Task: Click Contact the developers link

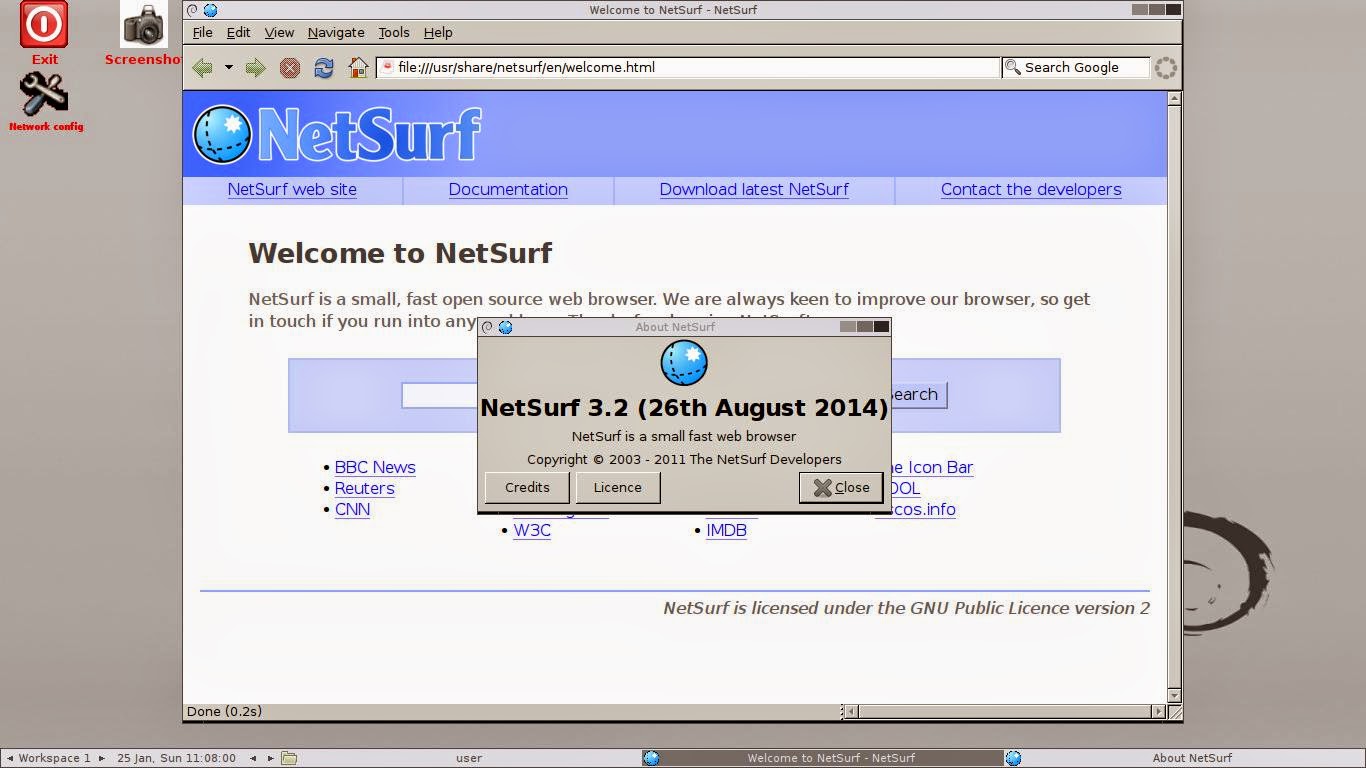Action: 1031,190
